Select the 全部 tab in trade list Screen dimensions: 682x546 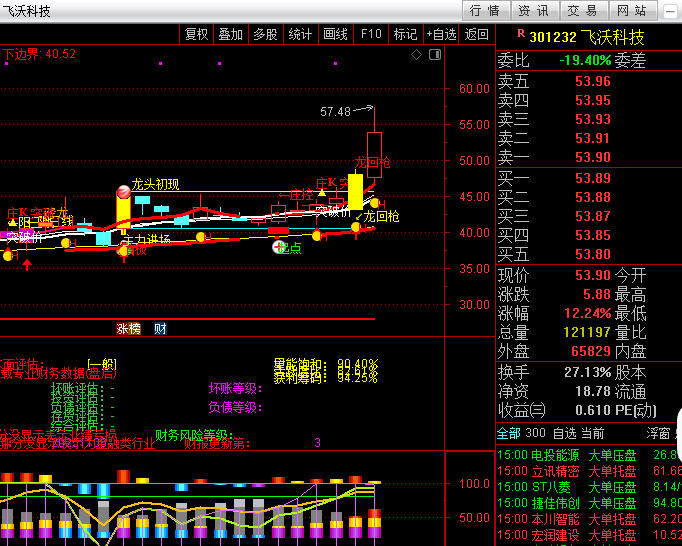[508, 433]
